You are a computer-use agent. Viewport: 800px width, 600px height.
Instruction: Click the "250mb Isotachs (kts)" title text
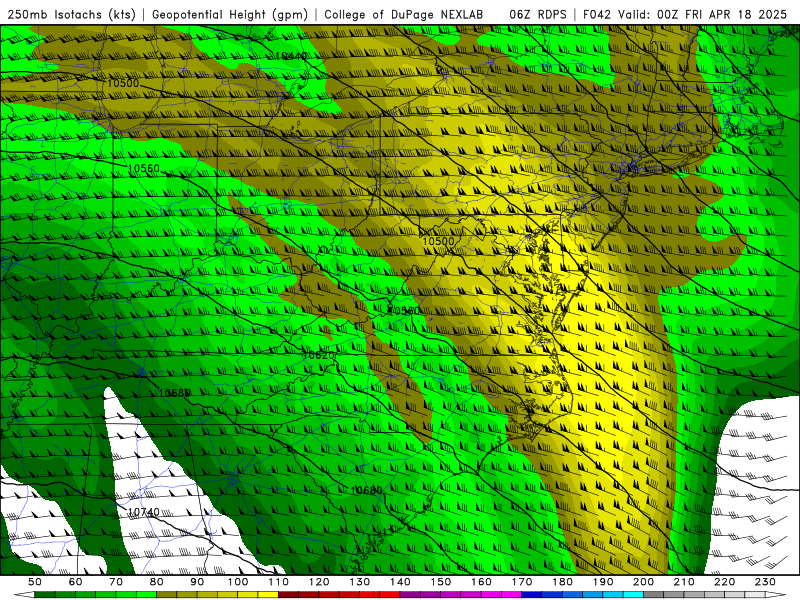point(72,14)
